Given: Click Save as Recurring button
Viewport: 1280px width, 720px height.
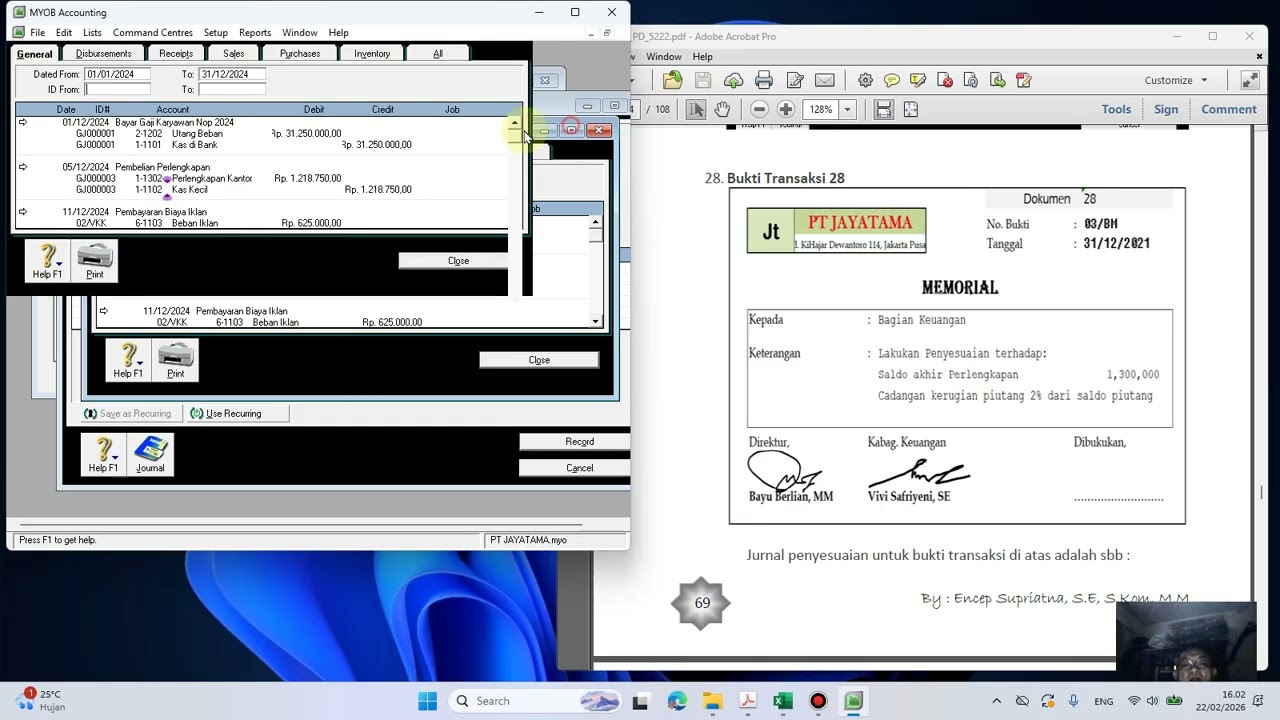Looking at the screenshot, I should pos(130,414).
